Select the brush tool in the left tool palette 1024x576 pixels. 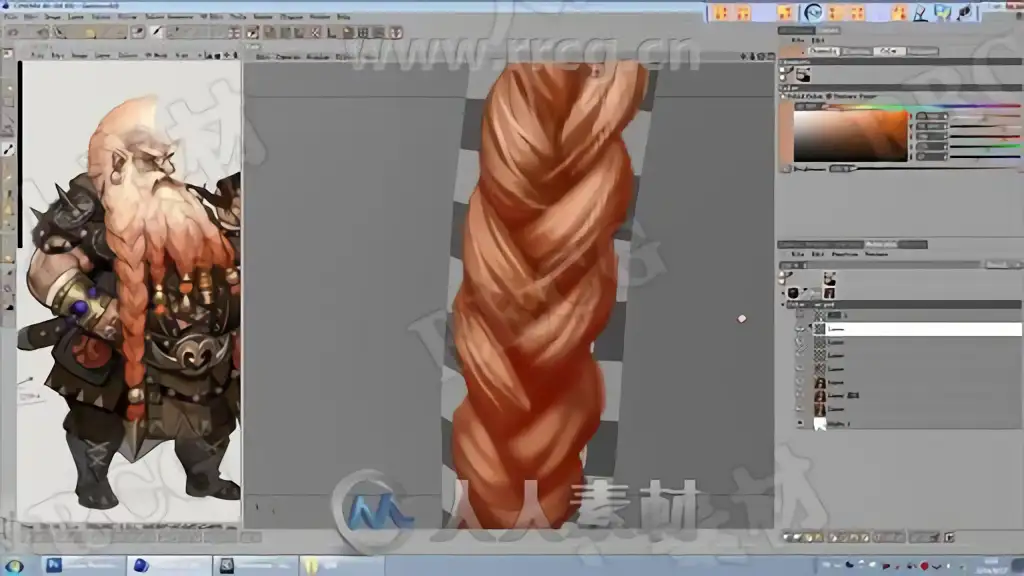pos(8,150)
